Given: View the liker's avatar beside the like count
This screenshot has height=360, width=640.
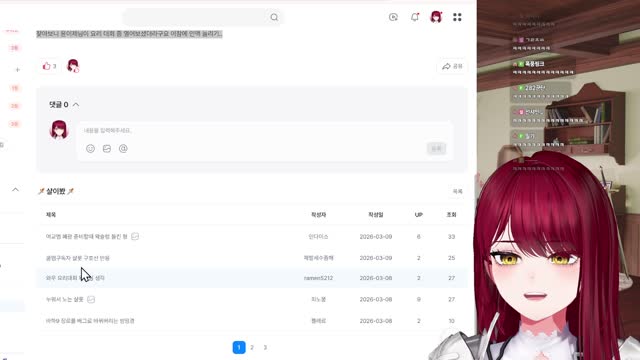Looking at the screenshot, I should click(73, 66).
